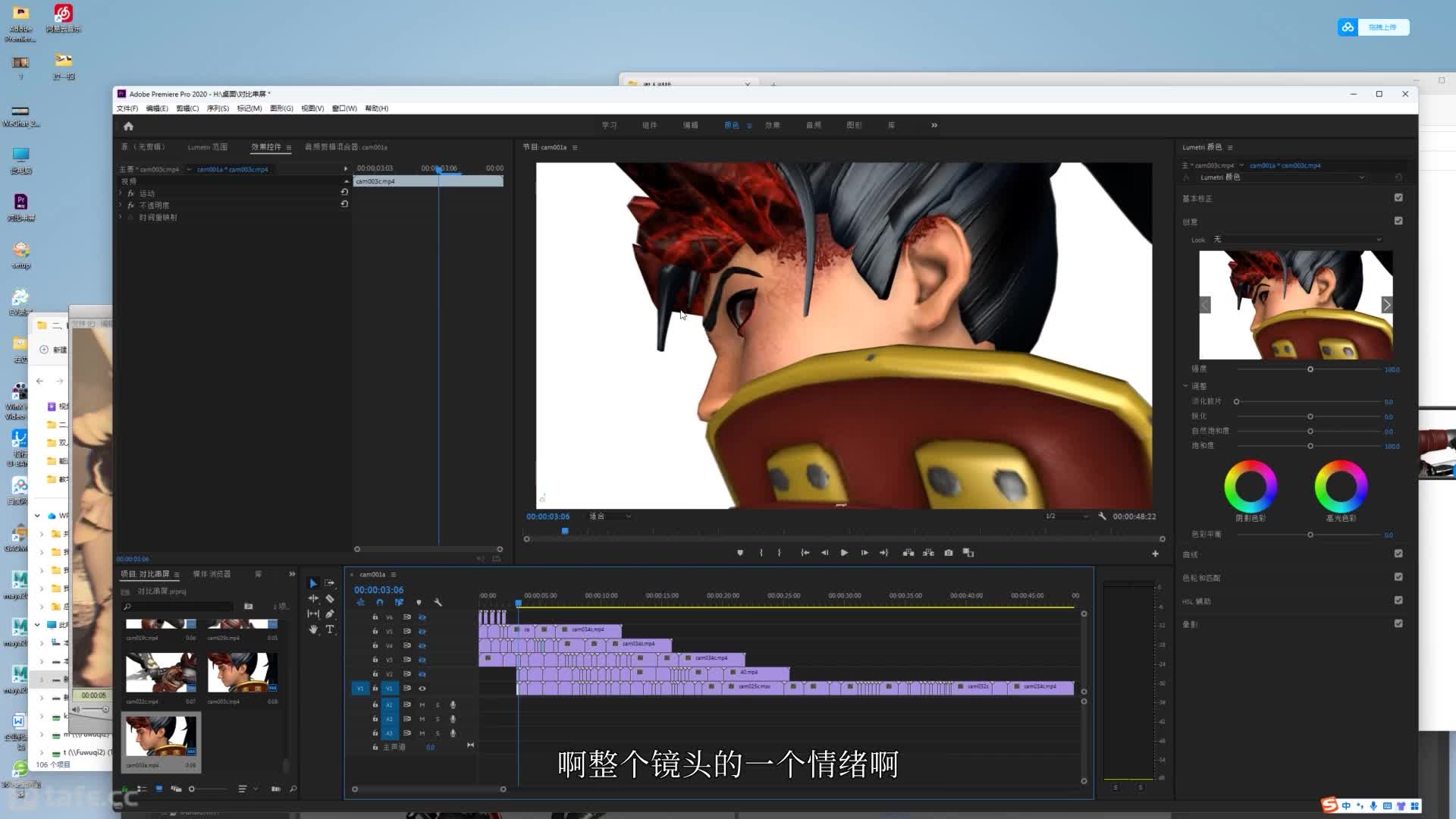The width and height of the screenshot is (1456, 819).
Task: Toggle 创意 section checkbox
Action: point(1398,221)
